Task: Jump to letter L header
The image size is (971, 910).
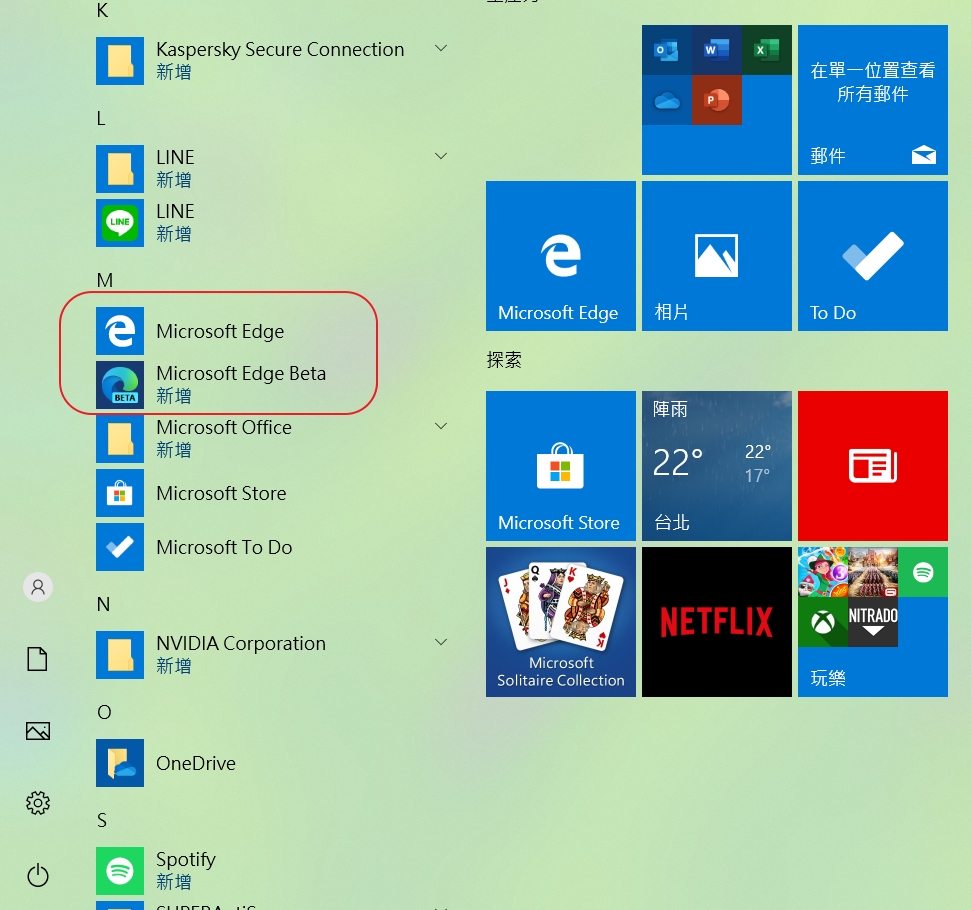Action: click(101, 118)
